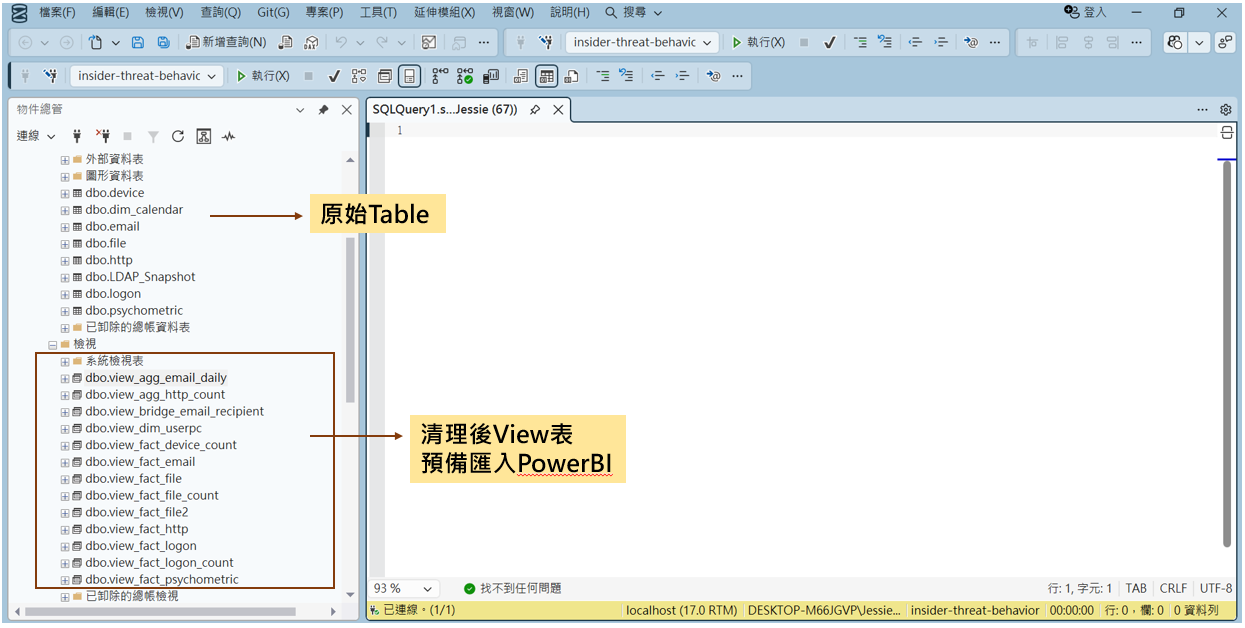Image resolution: width=1245 pixels, height=628 pixels.
Task: Select dbo.http table in the tree
Action: (x=108, y=260)
